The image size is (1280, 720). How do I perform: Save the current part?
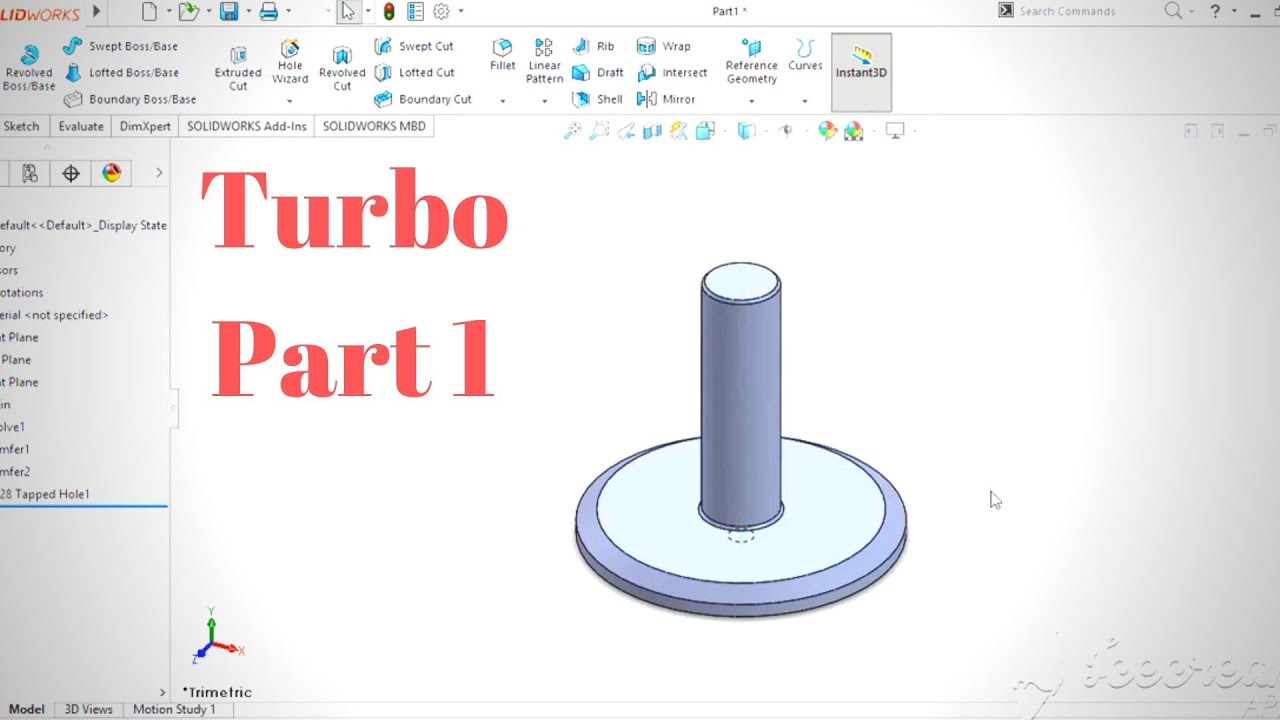tap(229, 12)
